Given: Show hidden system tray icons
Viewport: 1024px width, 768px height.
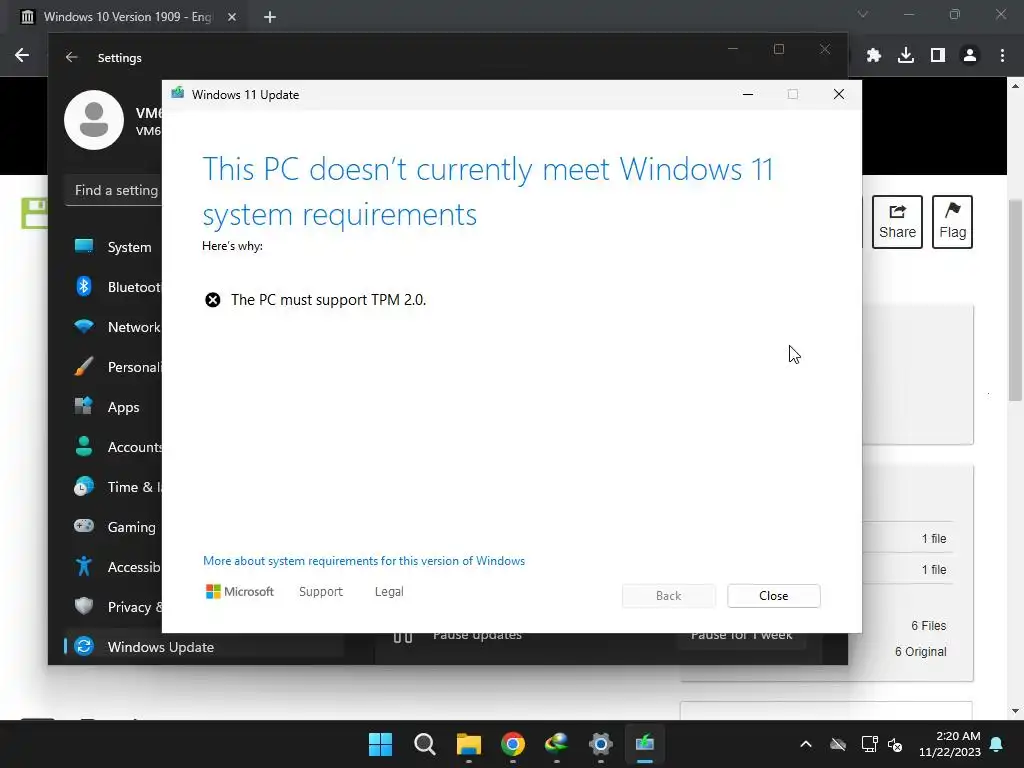Looking at the screenshot, I should [x=806, y=744].
